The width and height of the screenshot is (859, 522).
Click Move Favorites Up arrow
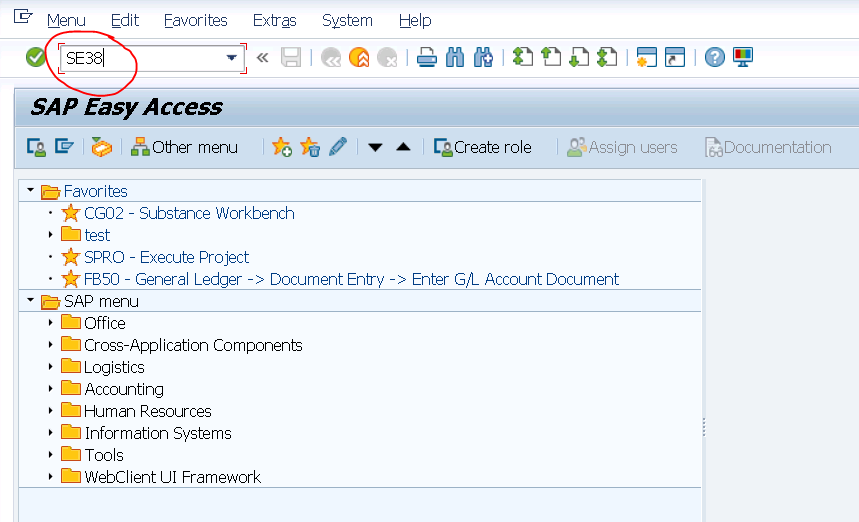403,147
